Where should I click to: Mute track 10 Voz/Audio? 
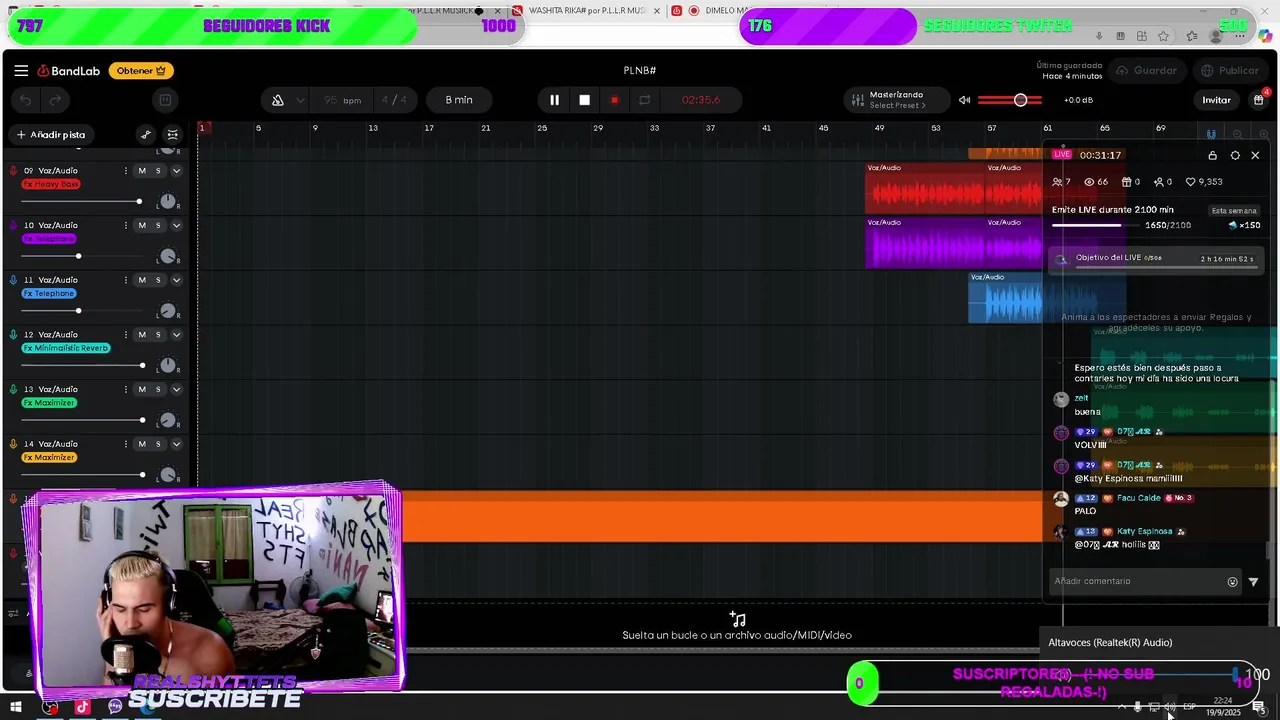(141, 226)
